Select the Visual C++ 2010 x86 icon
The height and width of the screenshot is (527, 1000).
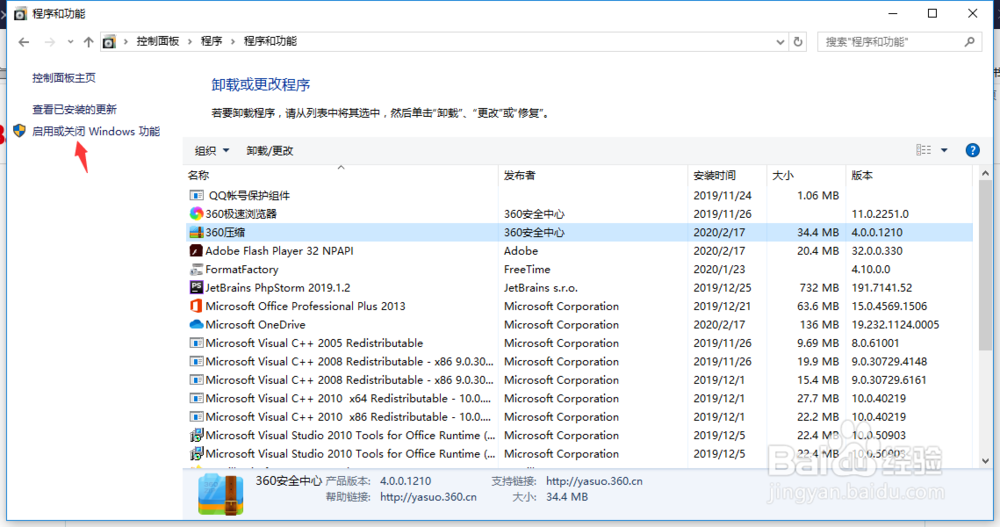[x=196, y=417]
